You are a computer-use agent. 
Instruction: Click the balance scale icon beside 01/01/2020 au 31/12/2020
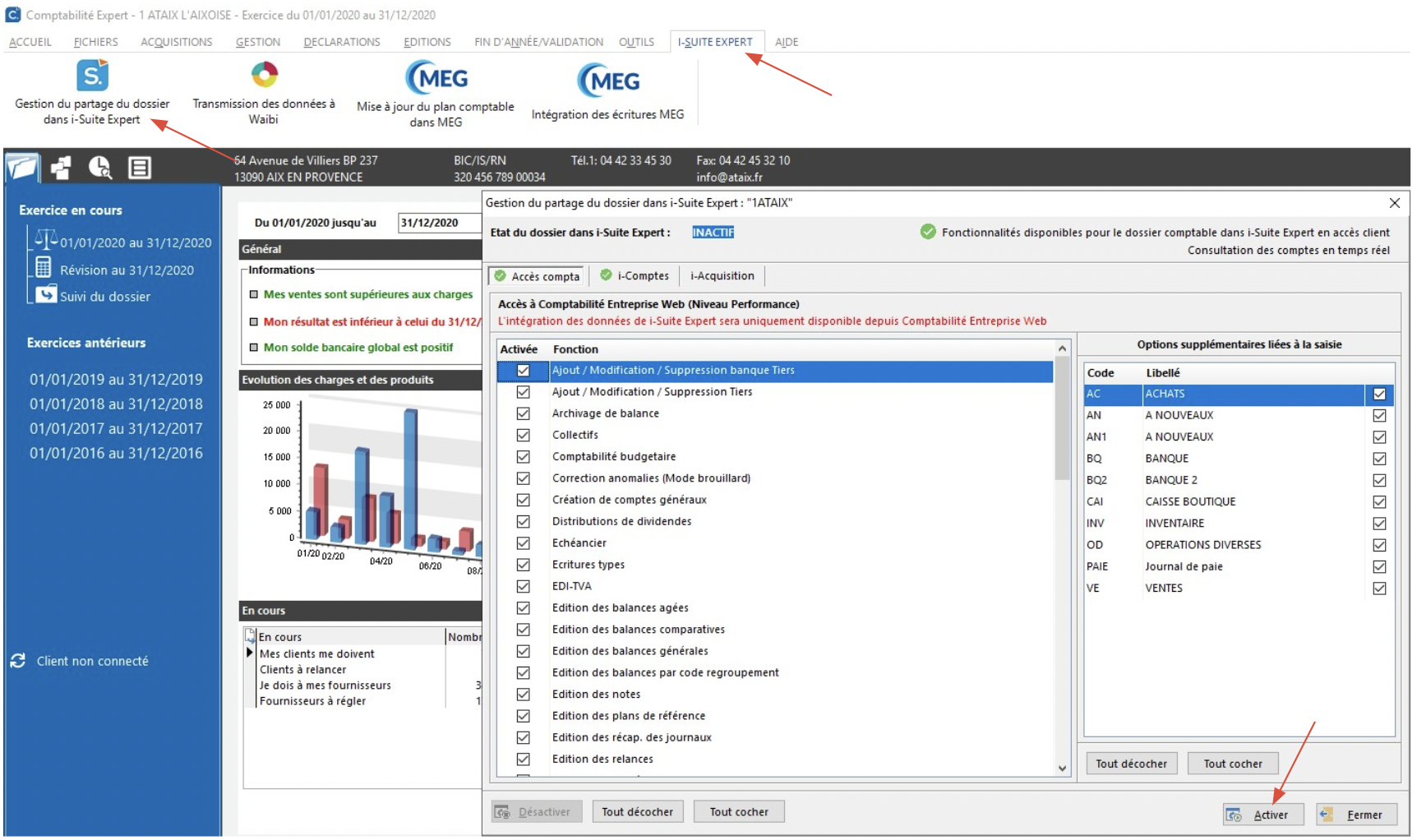coord(45,239)
